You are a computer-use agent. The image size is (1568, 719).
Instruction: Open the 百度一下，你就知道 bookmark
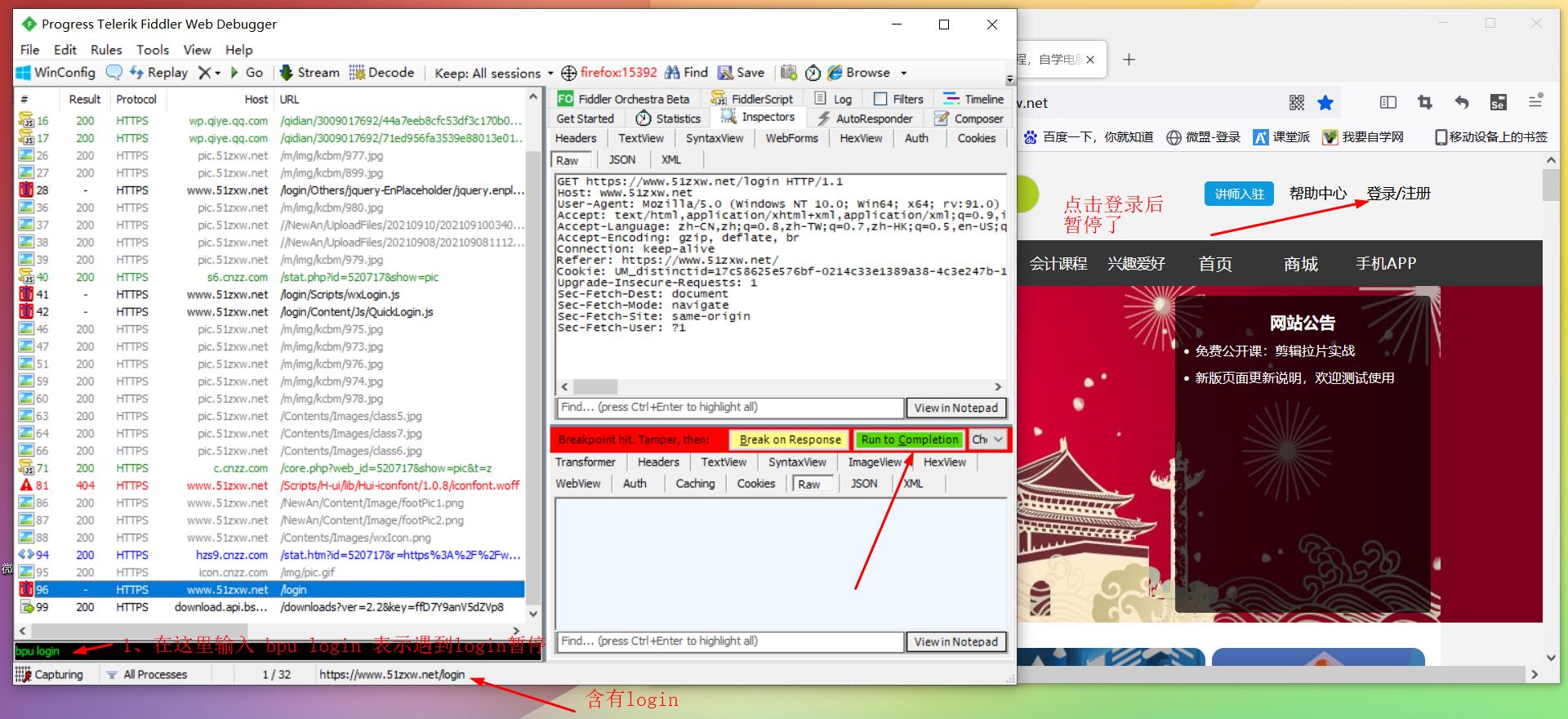1089,136
